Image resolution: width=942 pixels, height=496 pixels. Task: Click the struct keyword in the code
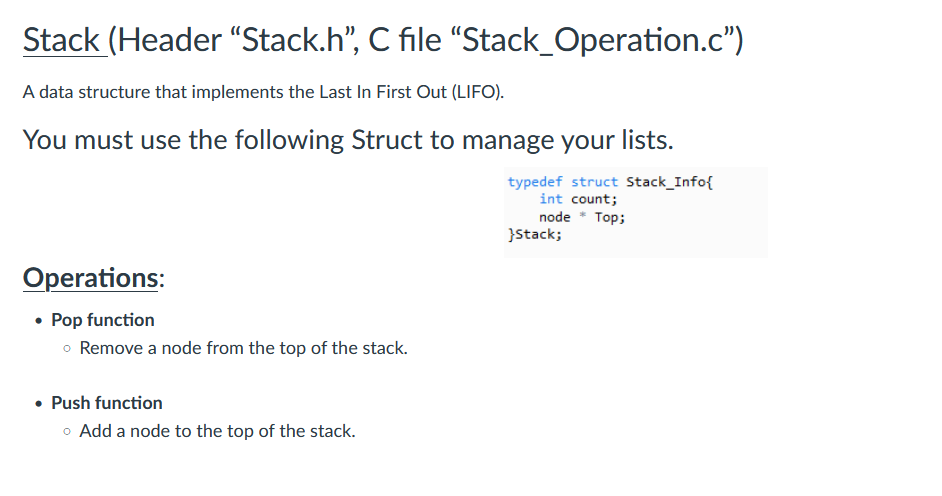594,182
